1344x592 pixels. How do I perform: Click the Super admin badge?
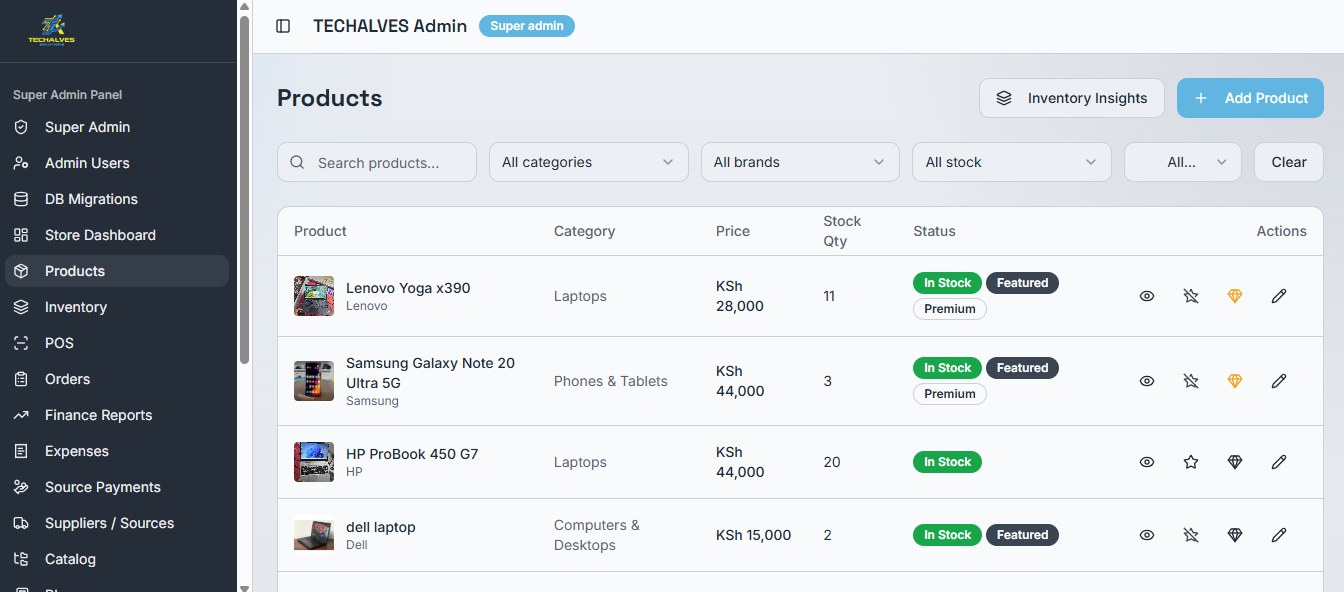(x=527, y=26)
